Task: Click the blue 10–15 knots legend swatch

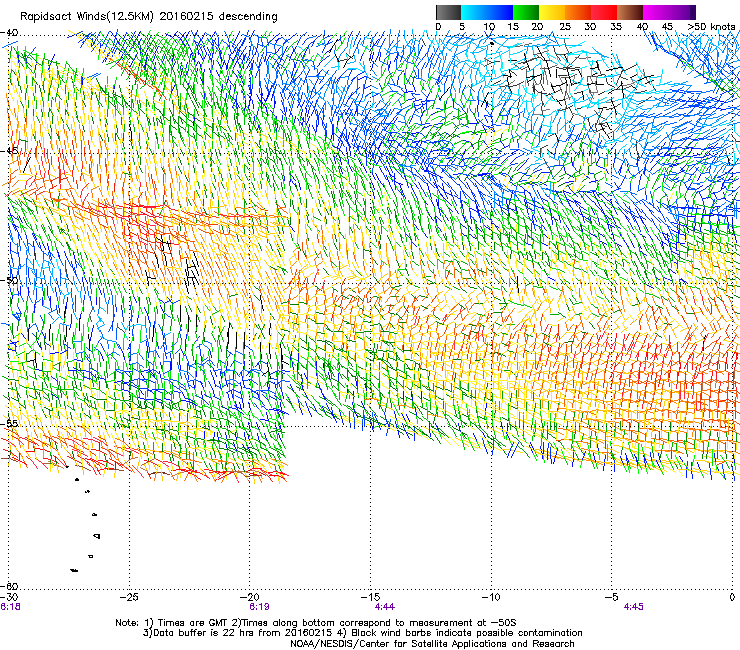Action: (x=499, y=12)
